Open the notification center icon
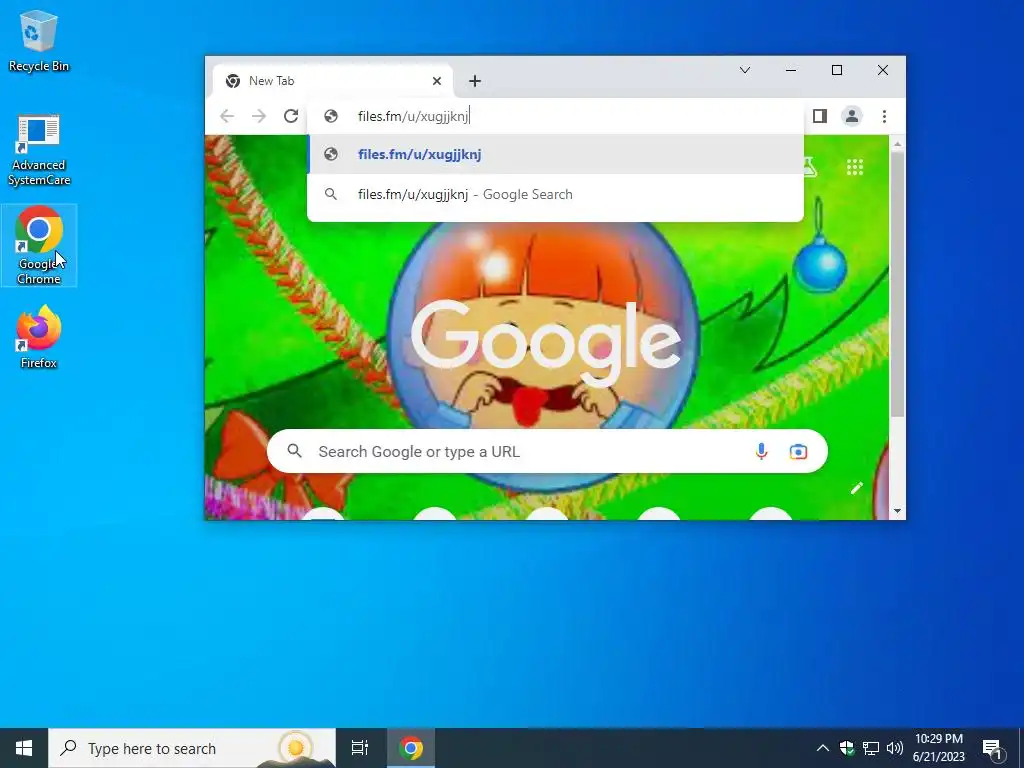This screenshot has height=768, width=1024. 993,748
